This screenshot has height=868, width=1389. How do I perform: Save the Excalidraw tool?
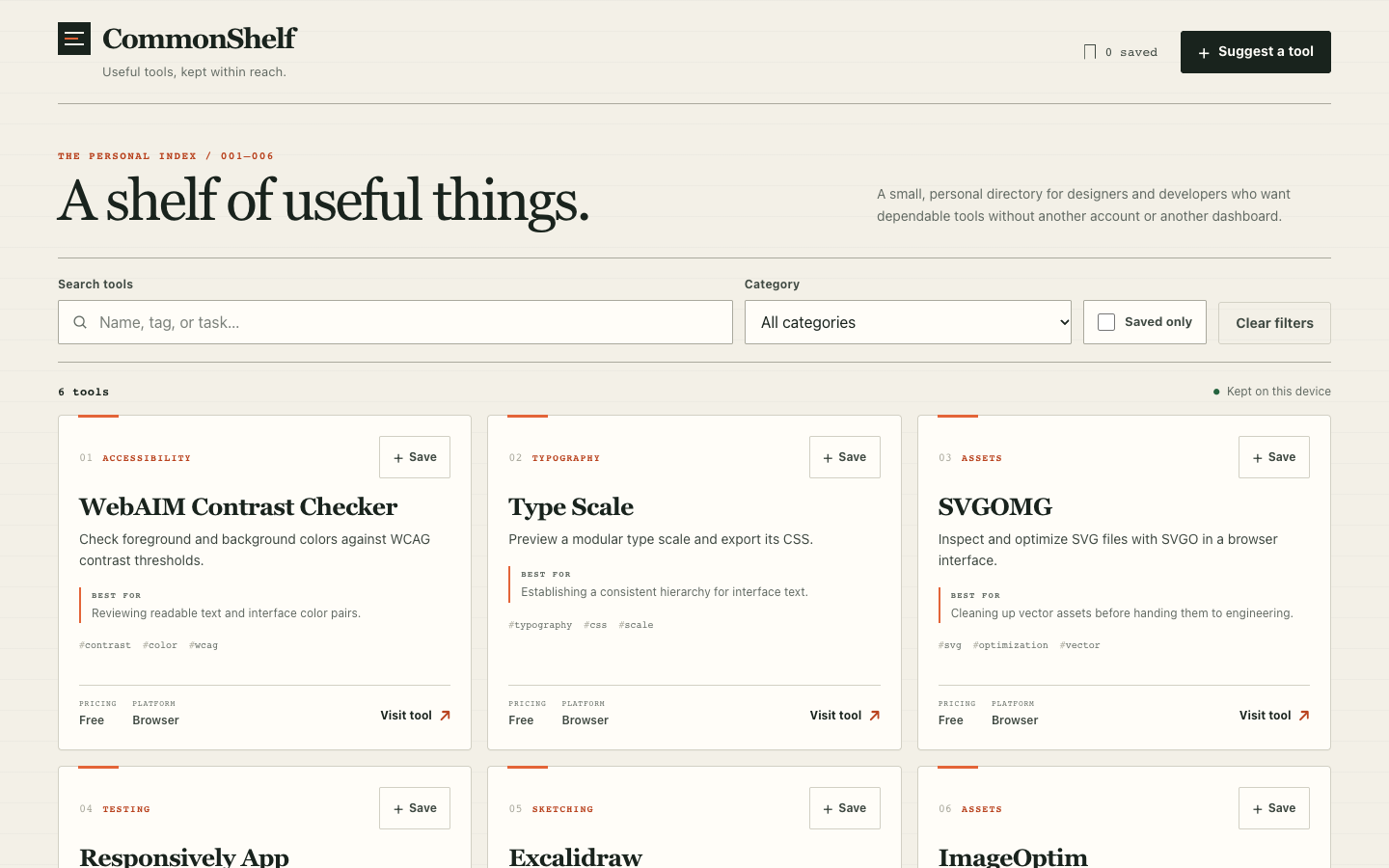[x=844, y=808]
